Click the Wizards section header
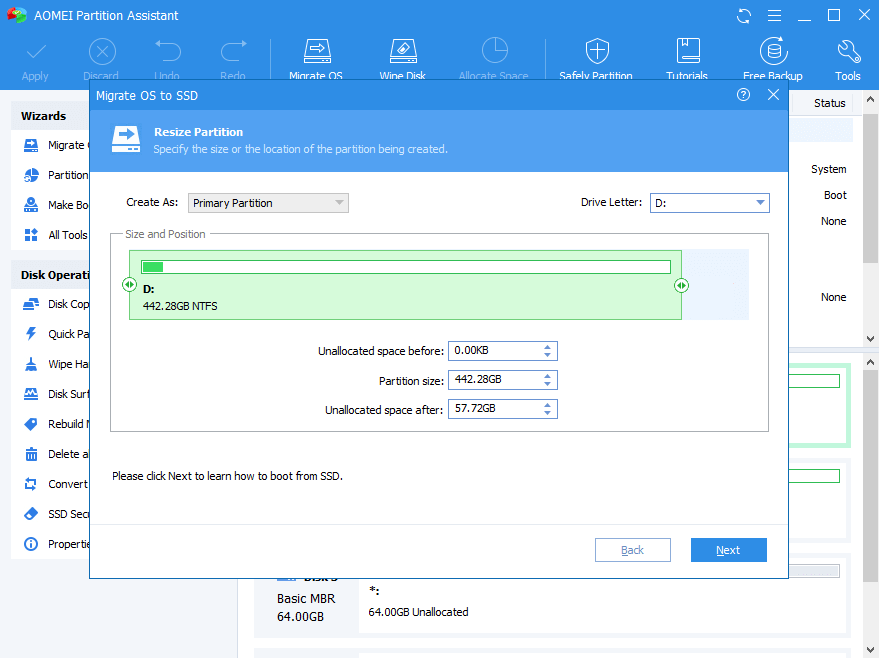Image resolution: width=879 pixels, height=658 pixels. click(x=44, y=116)
